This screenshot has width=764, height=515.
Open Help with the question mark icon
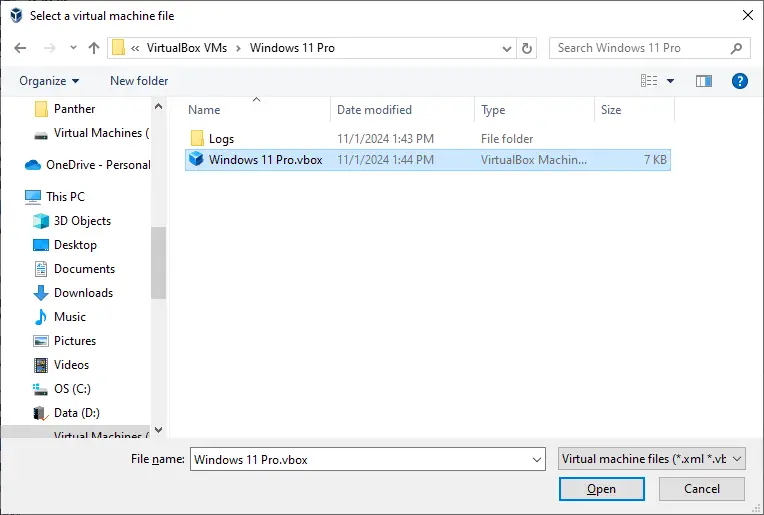740,81
